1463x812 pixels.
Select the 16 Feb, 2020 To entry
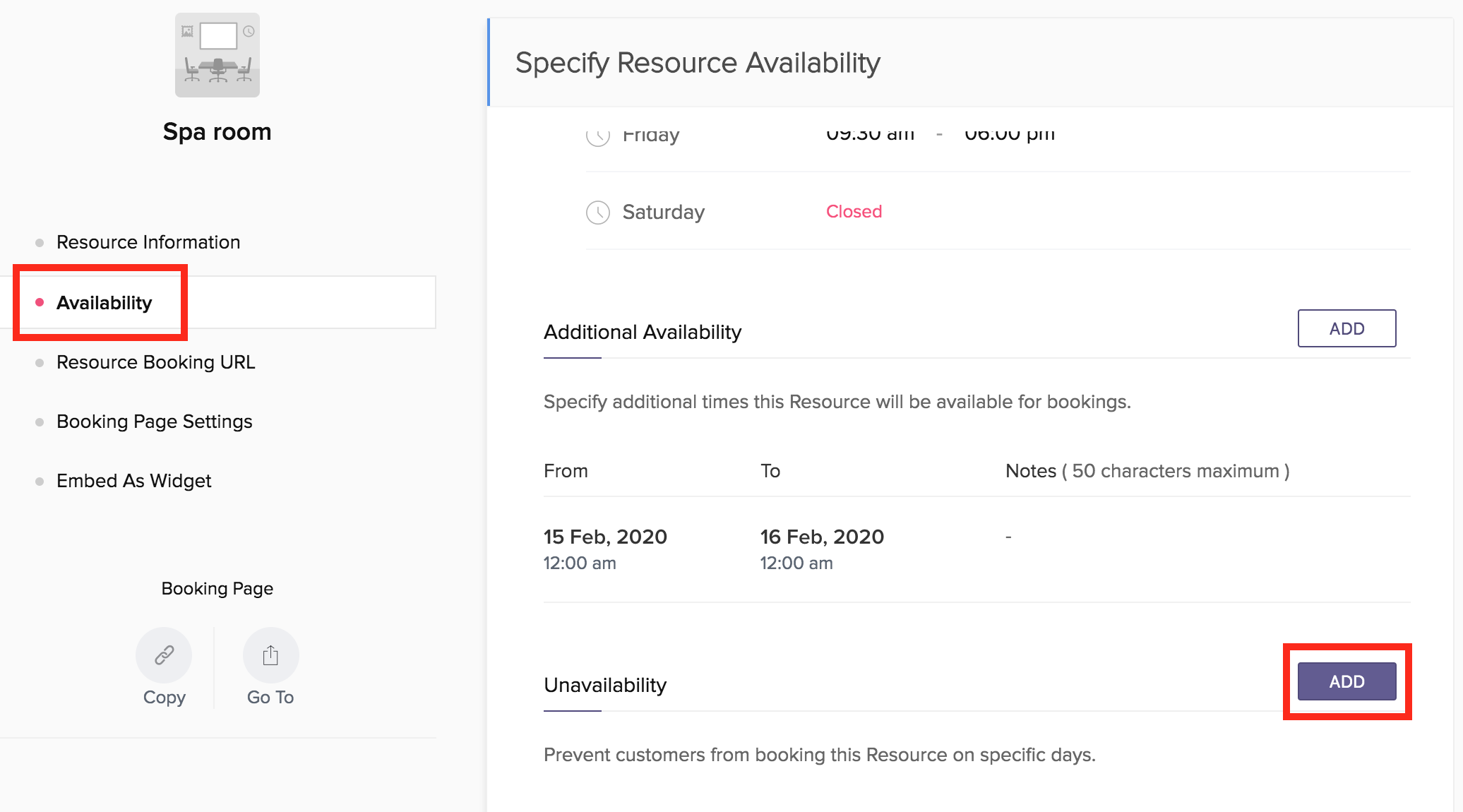821,537
